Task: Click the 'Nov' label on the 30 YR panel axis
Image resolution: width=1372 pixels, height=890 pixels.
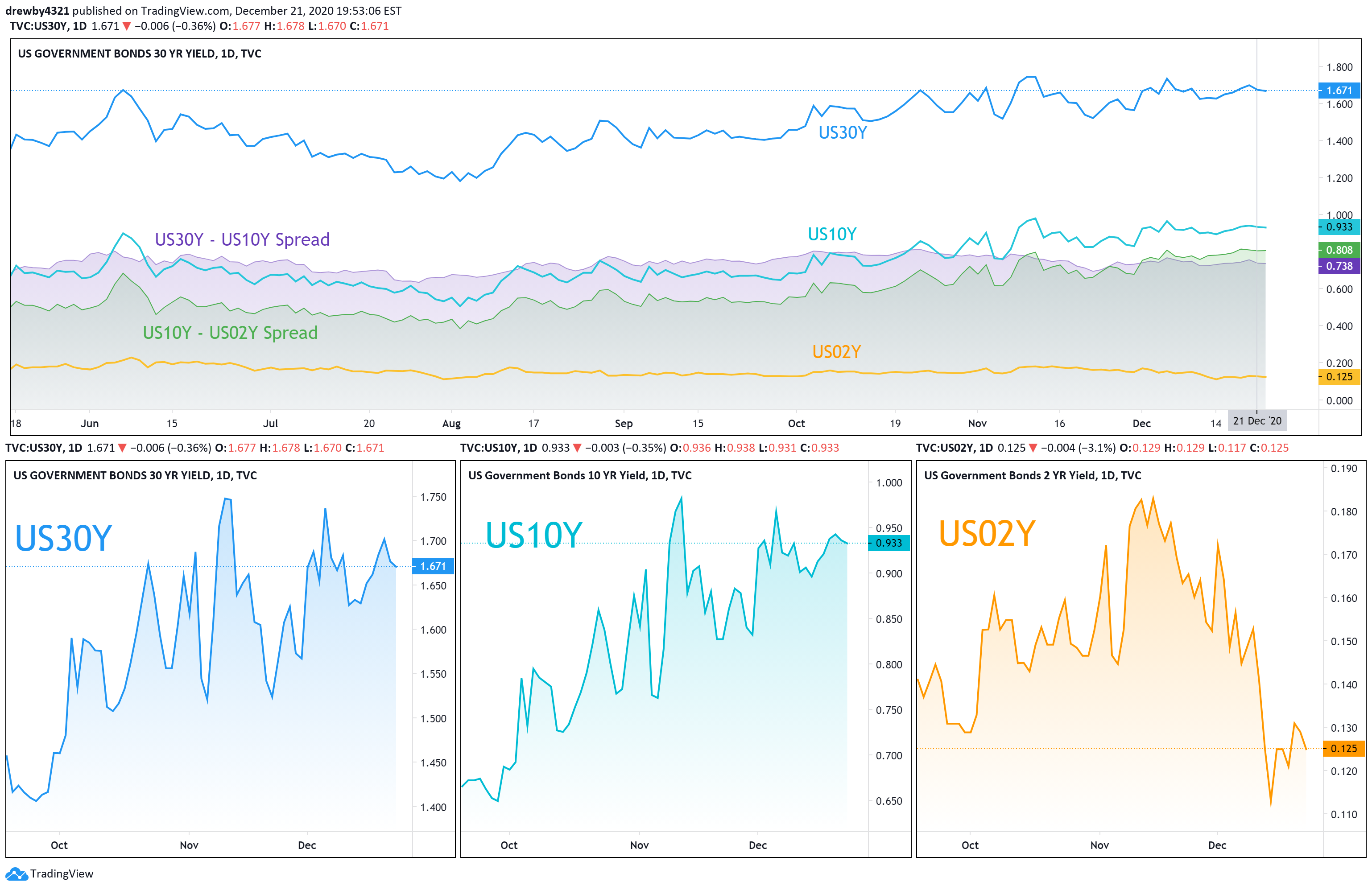Action: [189, 845]
